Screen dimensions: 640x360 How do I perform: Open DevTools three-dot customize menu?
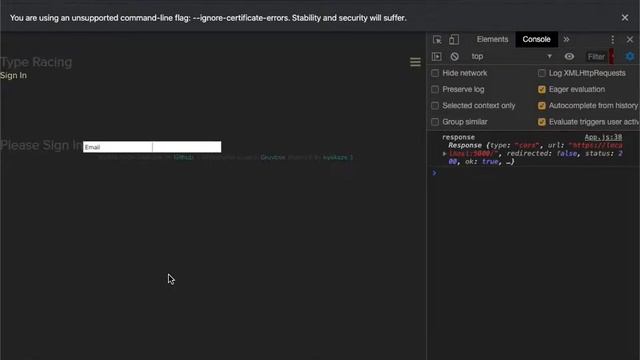(612, 40)
